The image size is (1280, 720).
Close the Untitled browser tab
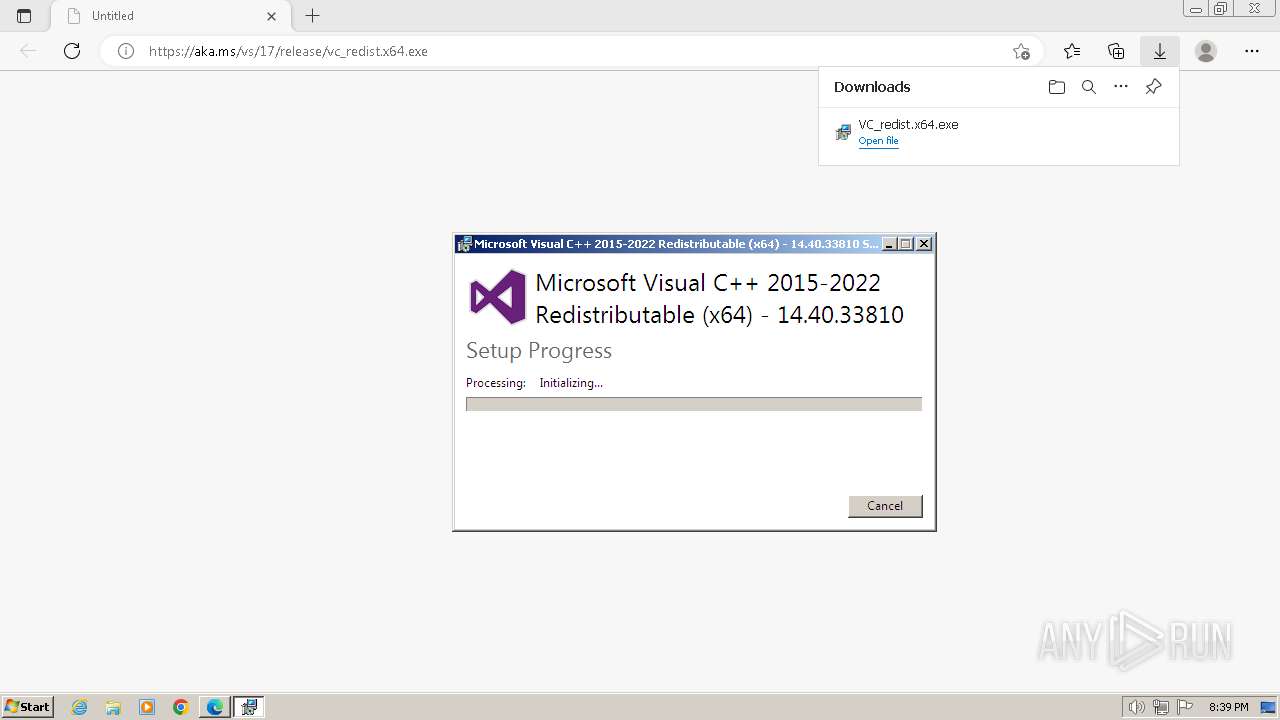[x=271, y=16]
